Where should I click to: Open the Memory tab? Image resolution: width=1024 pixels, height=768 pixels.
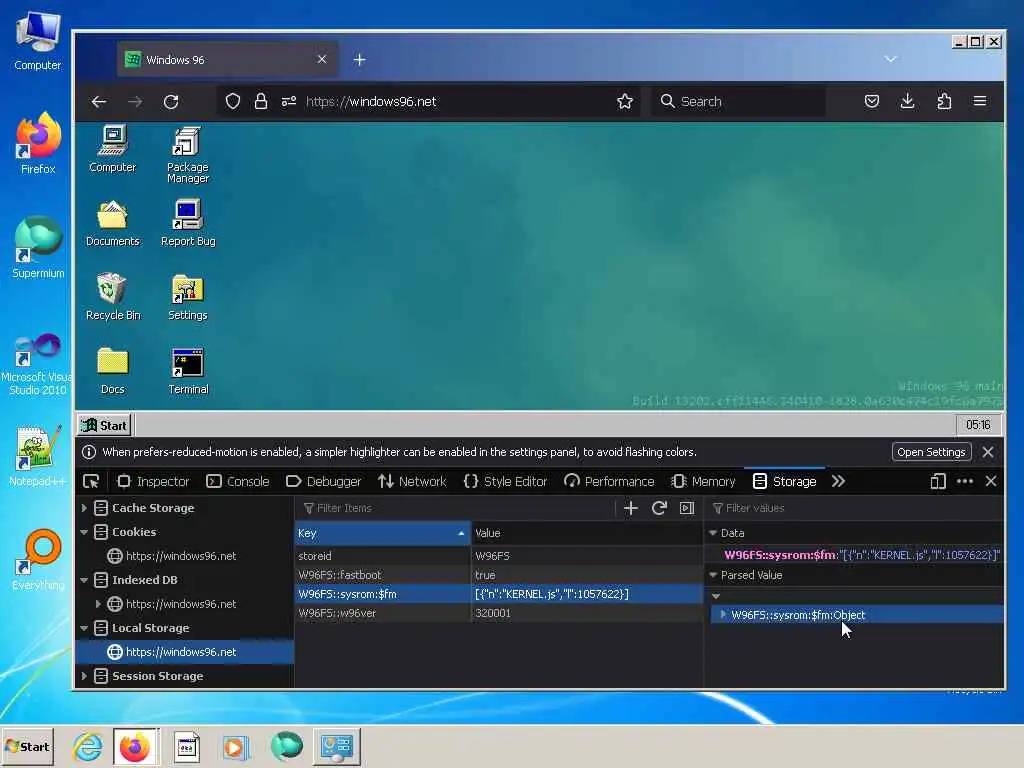pyautogui.click(x=703, y=481)
